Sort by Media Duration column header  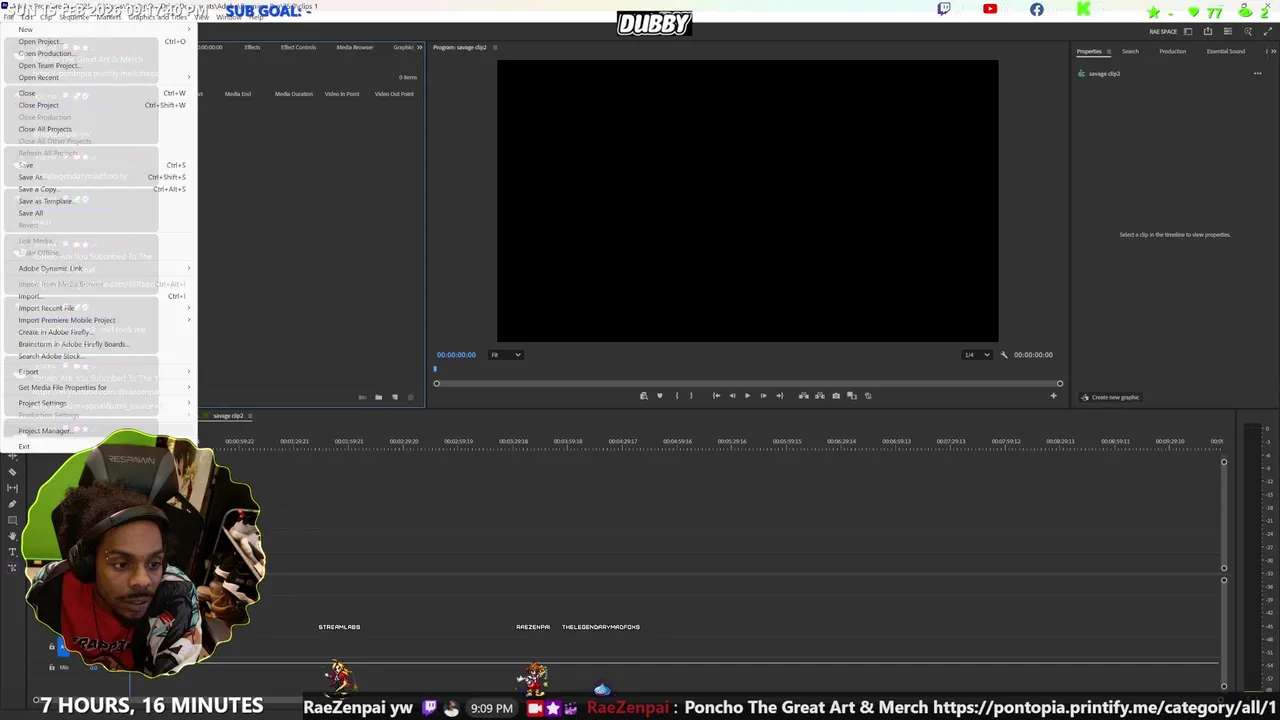click(x=294, y=94)
